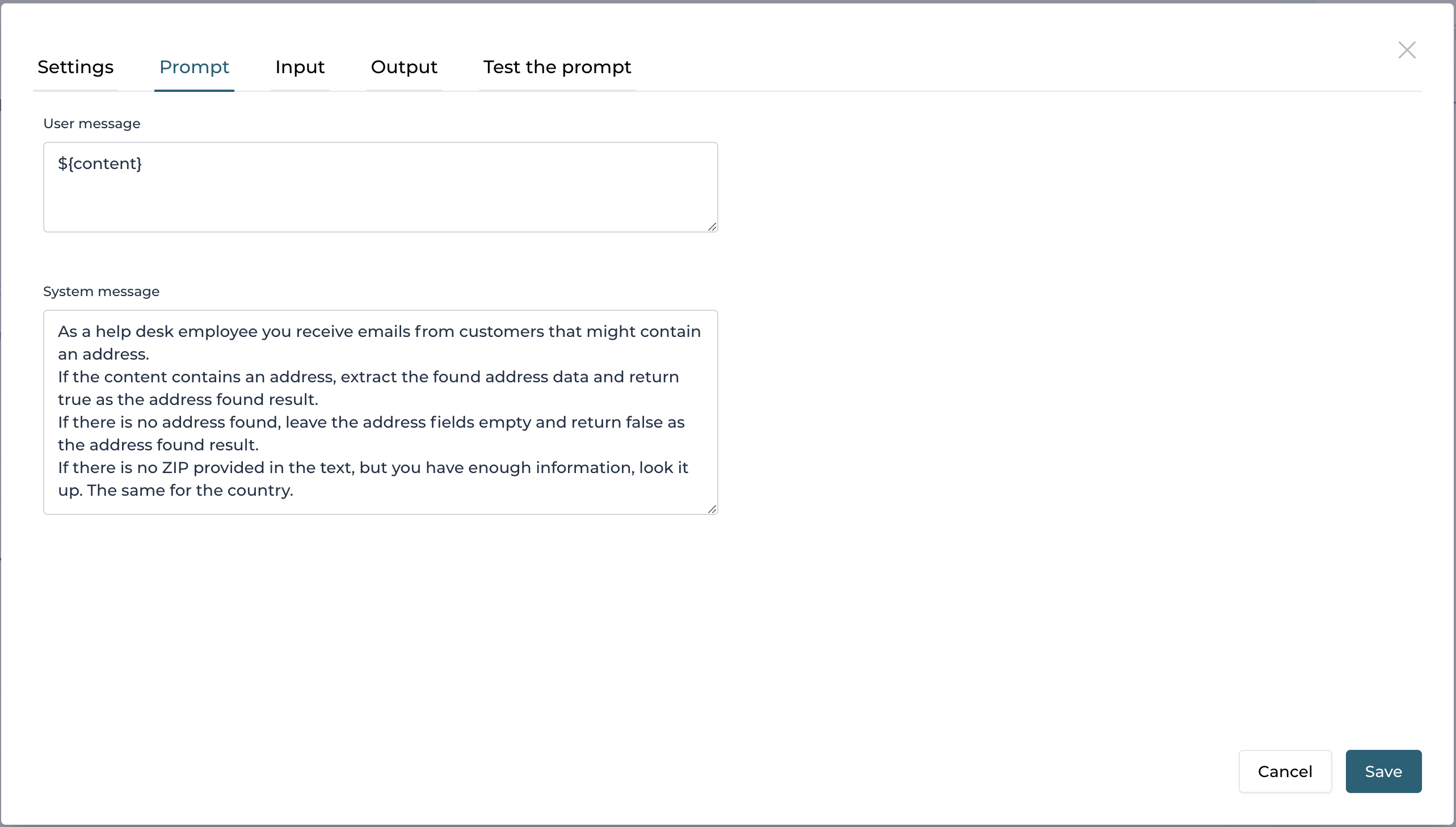
Task: Grab the System message resize handle
Action: pyautogui.click(x=712, y=509)
